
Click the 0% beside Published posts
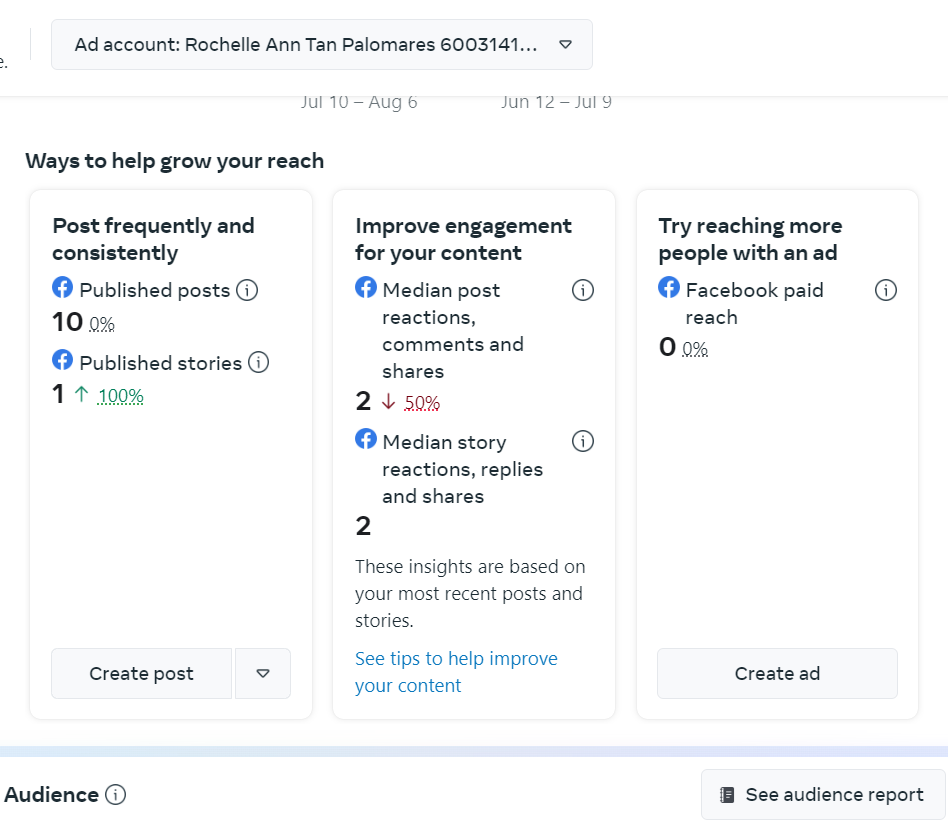coord(102,324)
